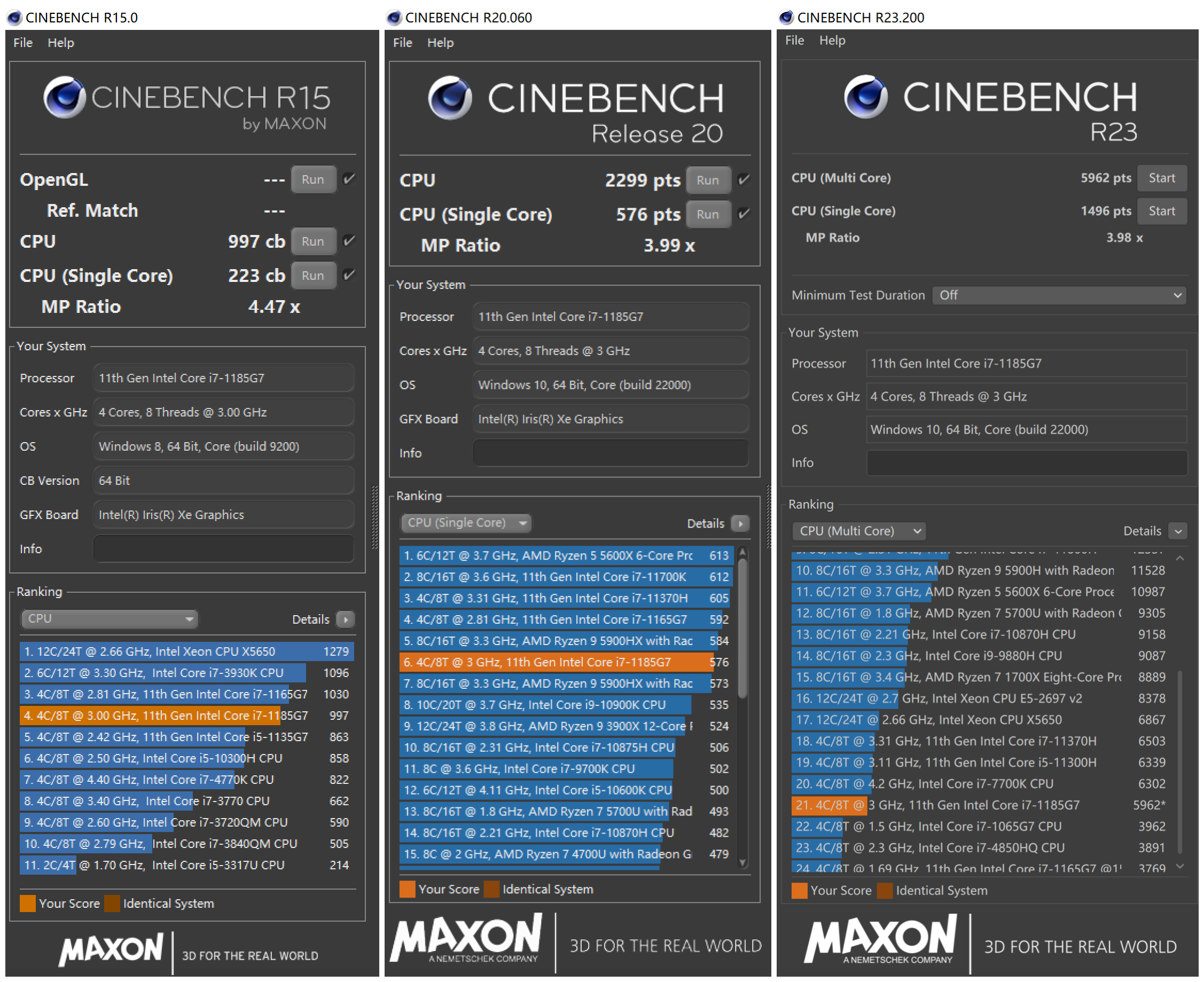This screenshot has height=982, width=1204.
Task: Open File menu in Cinebench R15
Action: pos(22,42)
